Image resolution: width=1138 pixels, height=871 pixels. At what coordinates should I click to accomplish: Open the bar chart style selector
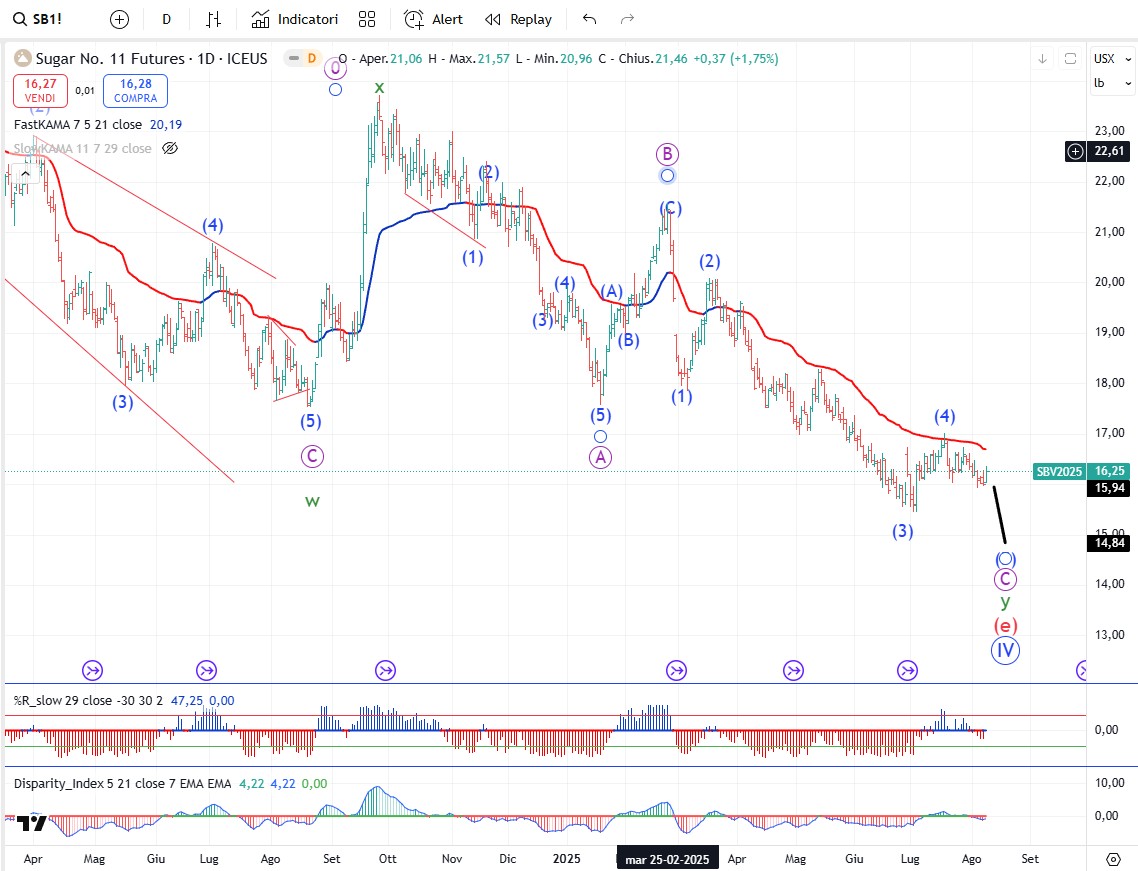click(213, 19)
